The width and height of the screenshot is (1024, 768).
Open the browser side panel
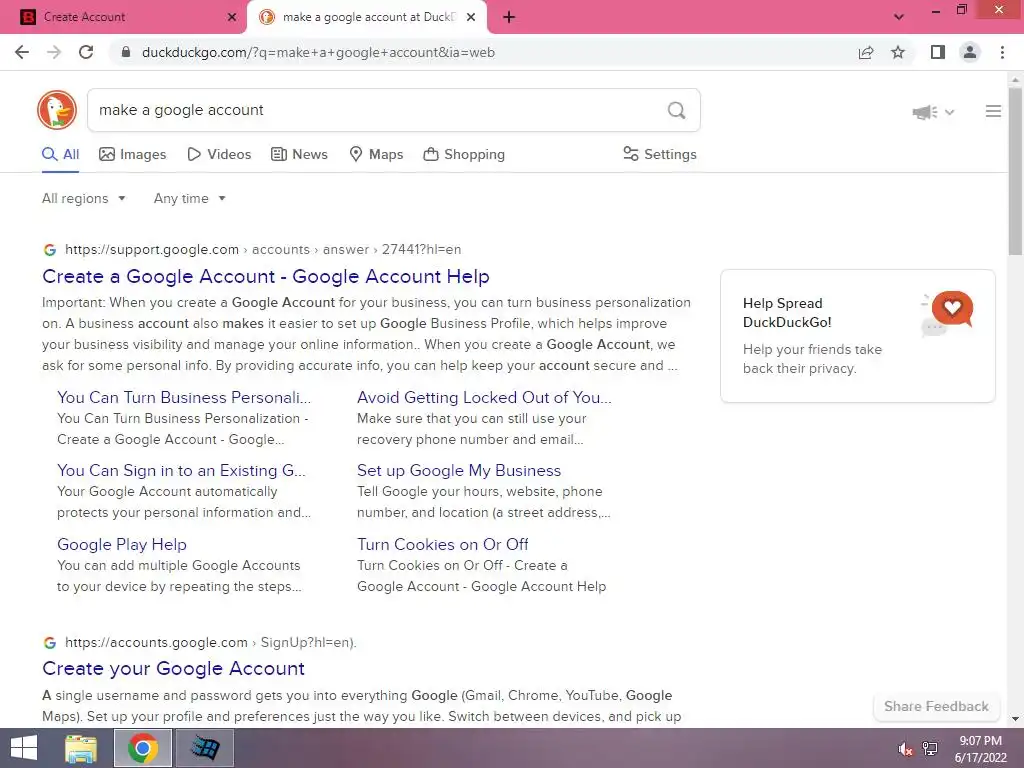point(938,52)
